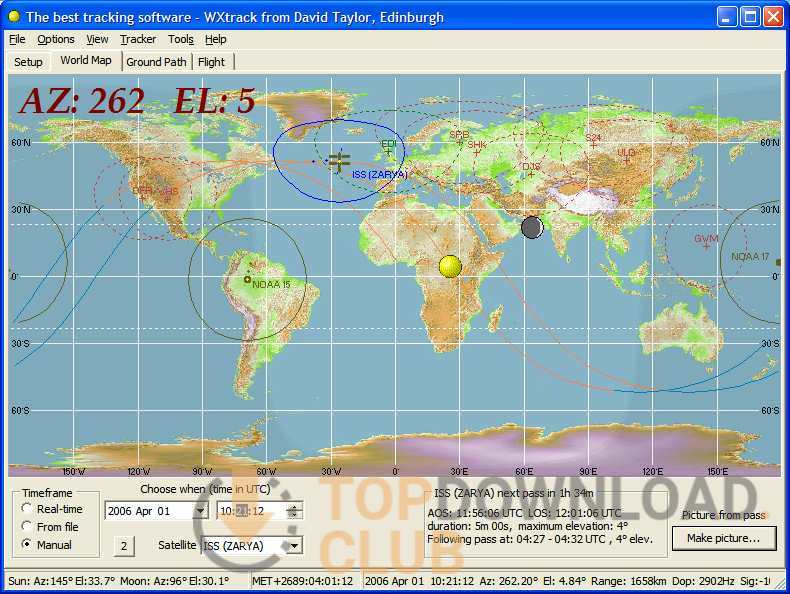Screen dimensions: 790x594
Task: Click the SHK ground station marker
Action: tap(476, 152)
